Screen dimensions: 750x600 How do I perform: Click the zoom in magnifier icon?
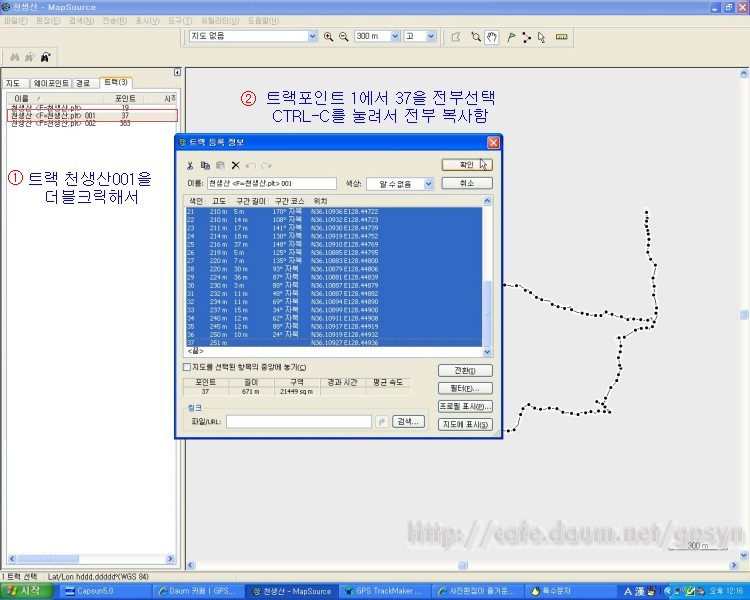click(x=328, y=36)
